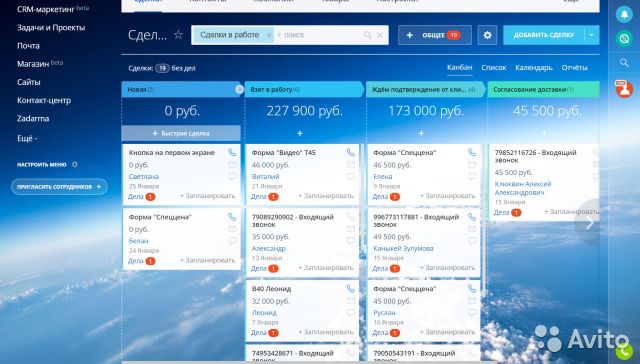Open the red avatar icon in right sidebar
The image size is (640, 364).
624,89
